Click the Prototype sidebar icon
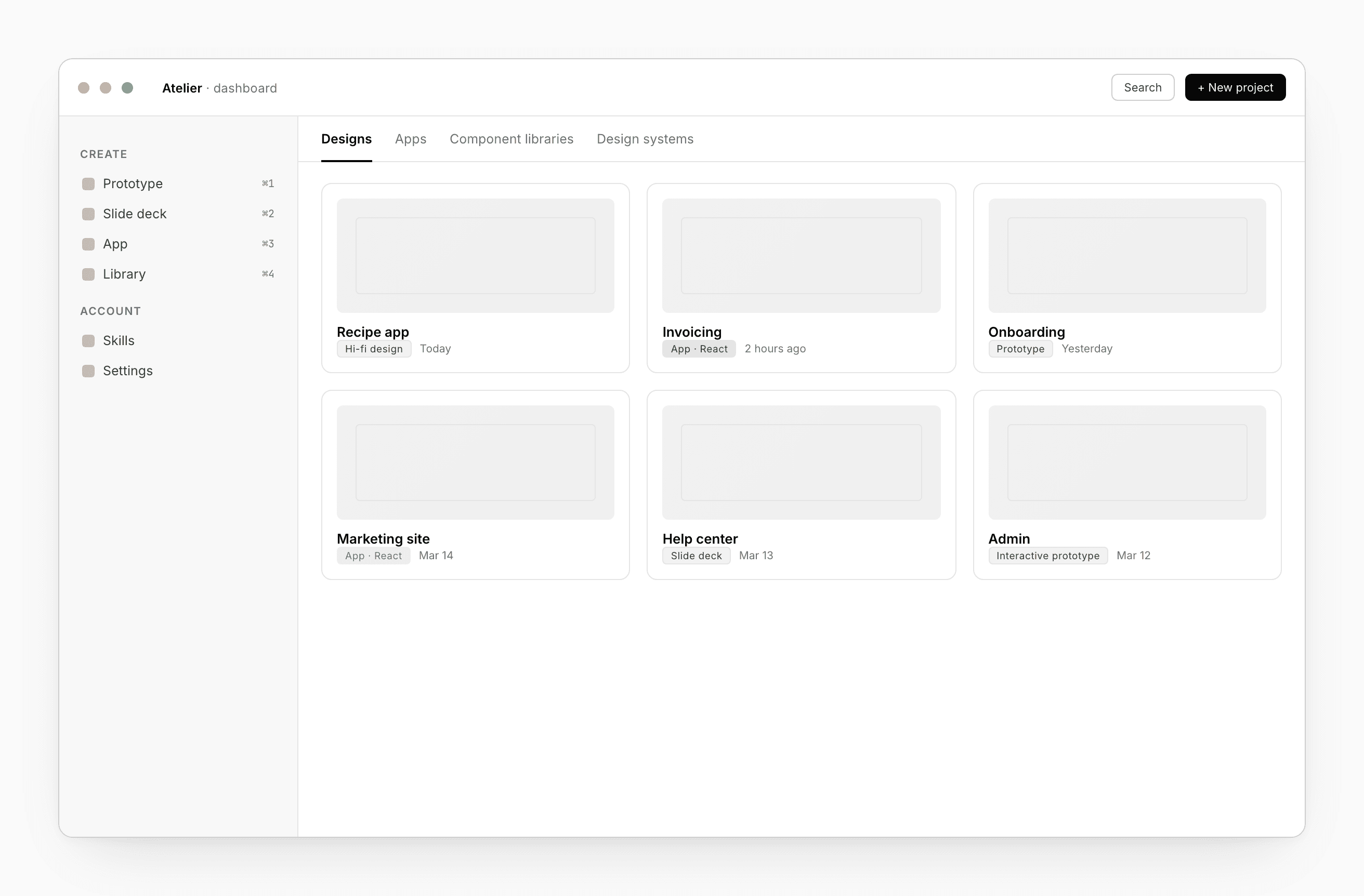The height and width of the screenshot is (896, 1364). click(x=88, y=184)
